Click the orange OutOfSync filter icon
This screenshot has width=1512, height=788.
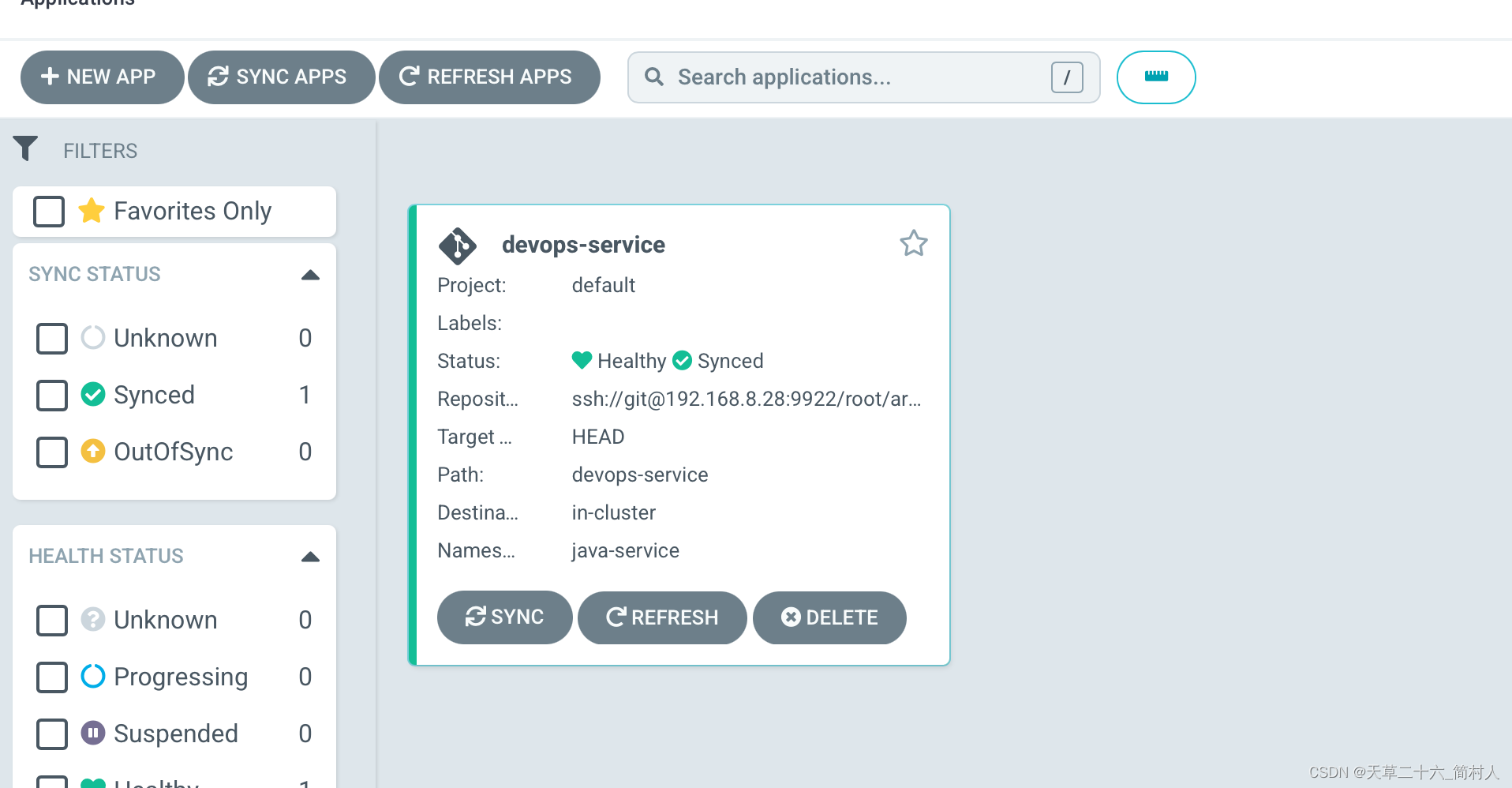coord(93,451)
